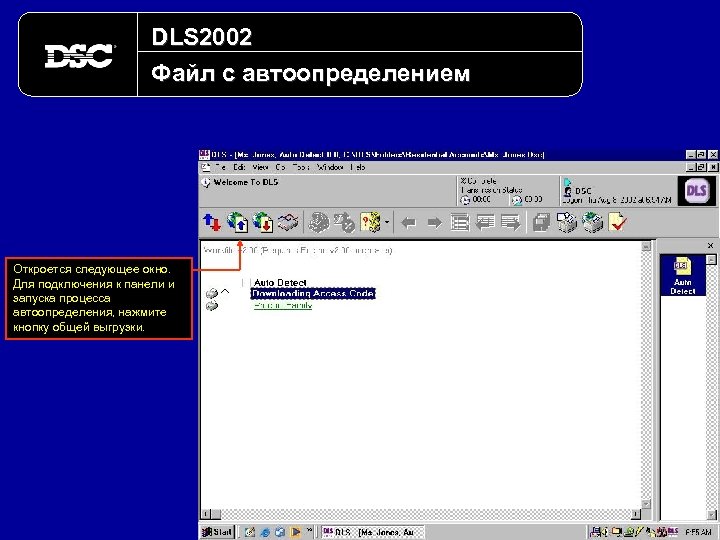The width and height of the screenshot is (720, 540).
Task: Click the global upload globe icon
Action: coord(238,222)
